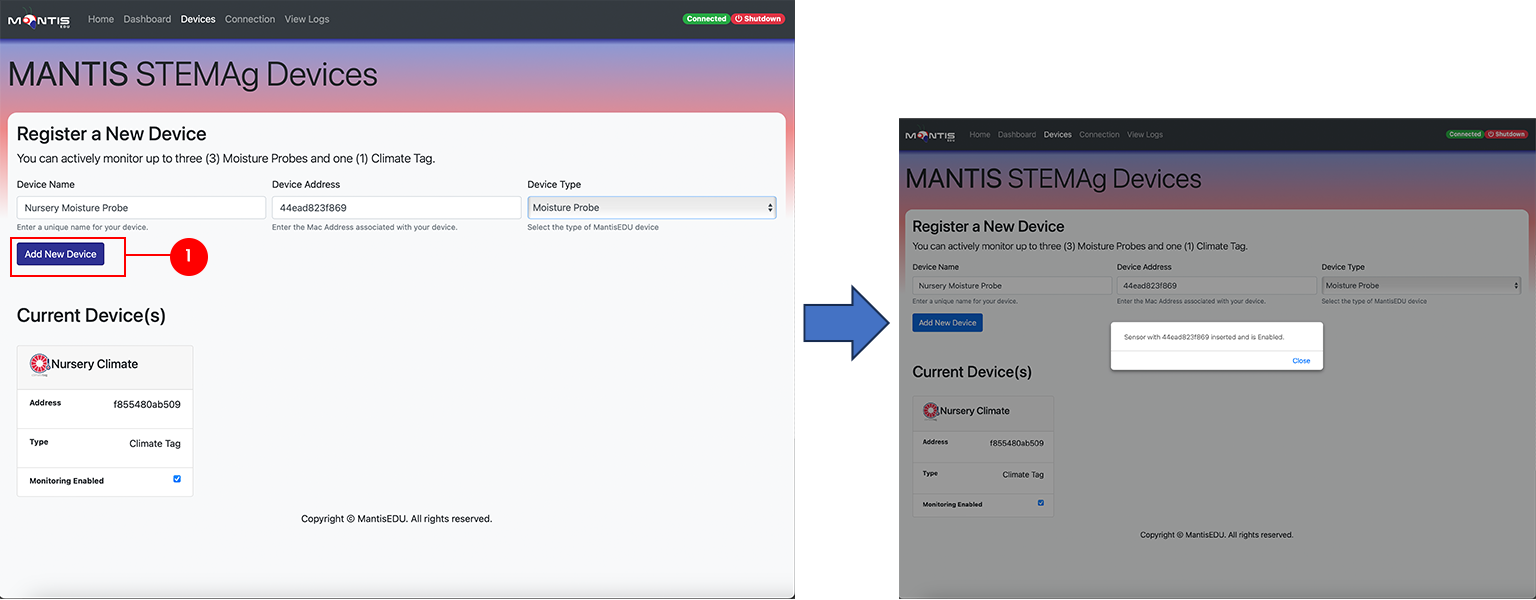Click the Nursery Climate device icon in right screenshot
The width and height of the screenshot is (1536, 600).
(x=931, y=411)
